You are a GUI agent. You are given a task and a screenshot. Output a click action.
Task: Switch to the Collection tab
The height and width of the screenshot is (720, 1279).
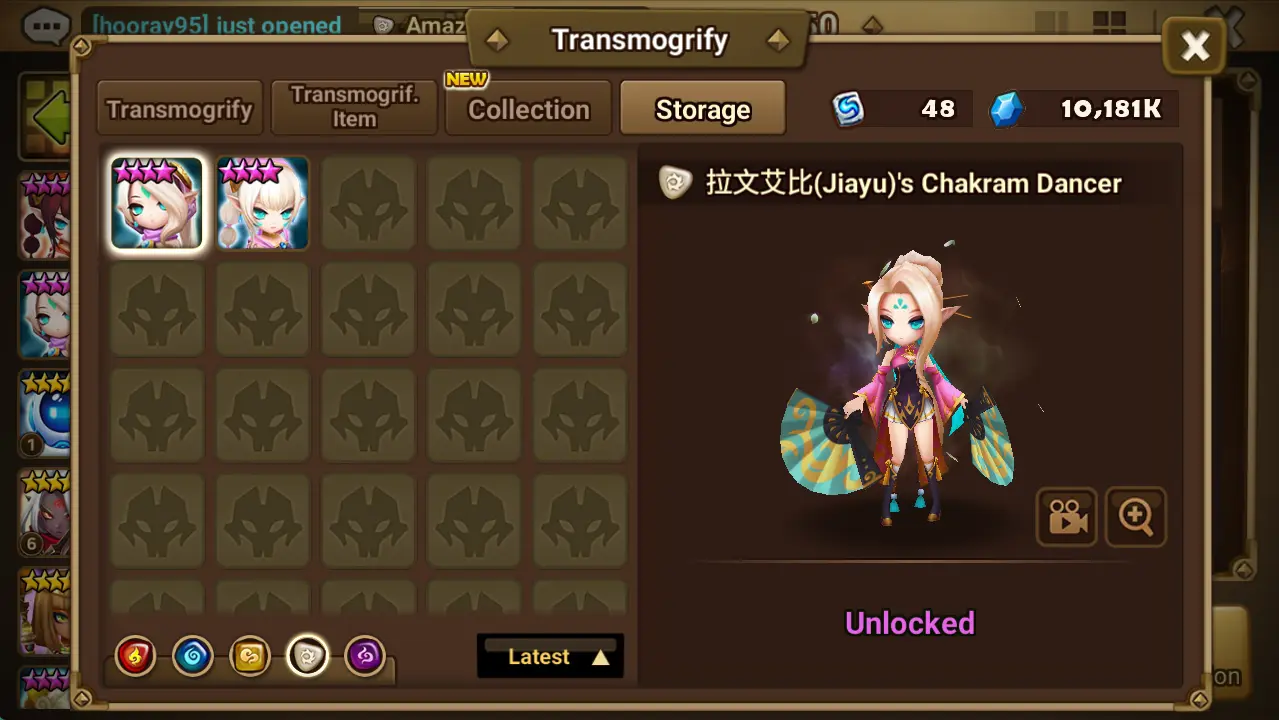528,109
